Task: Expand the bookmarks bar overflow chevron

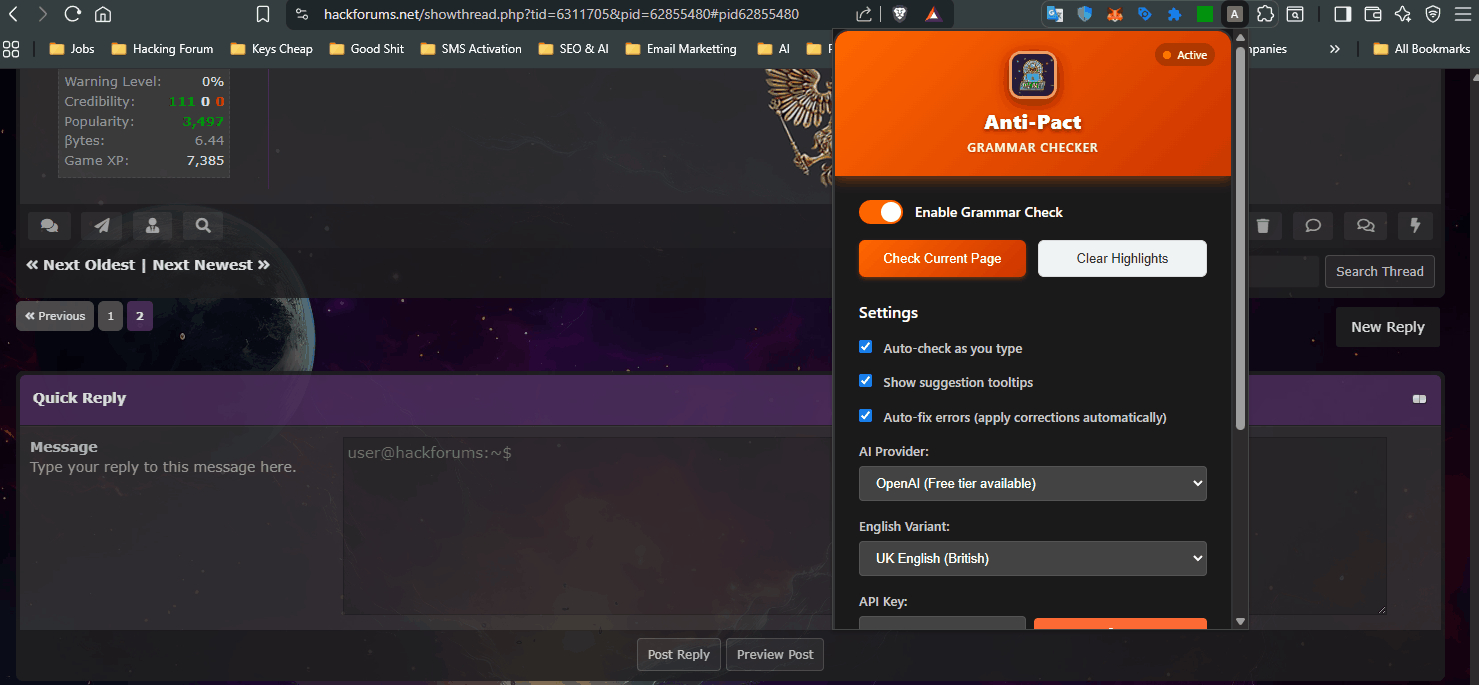Action: point(1334,48)
